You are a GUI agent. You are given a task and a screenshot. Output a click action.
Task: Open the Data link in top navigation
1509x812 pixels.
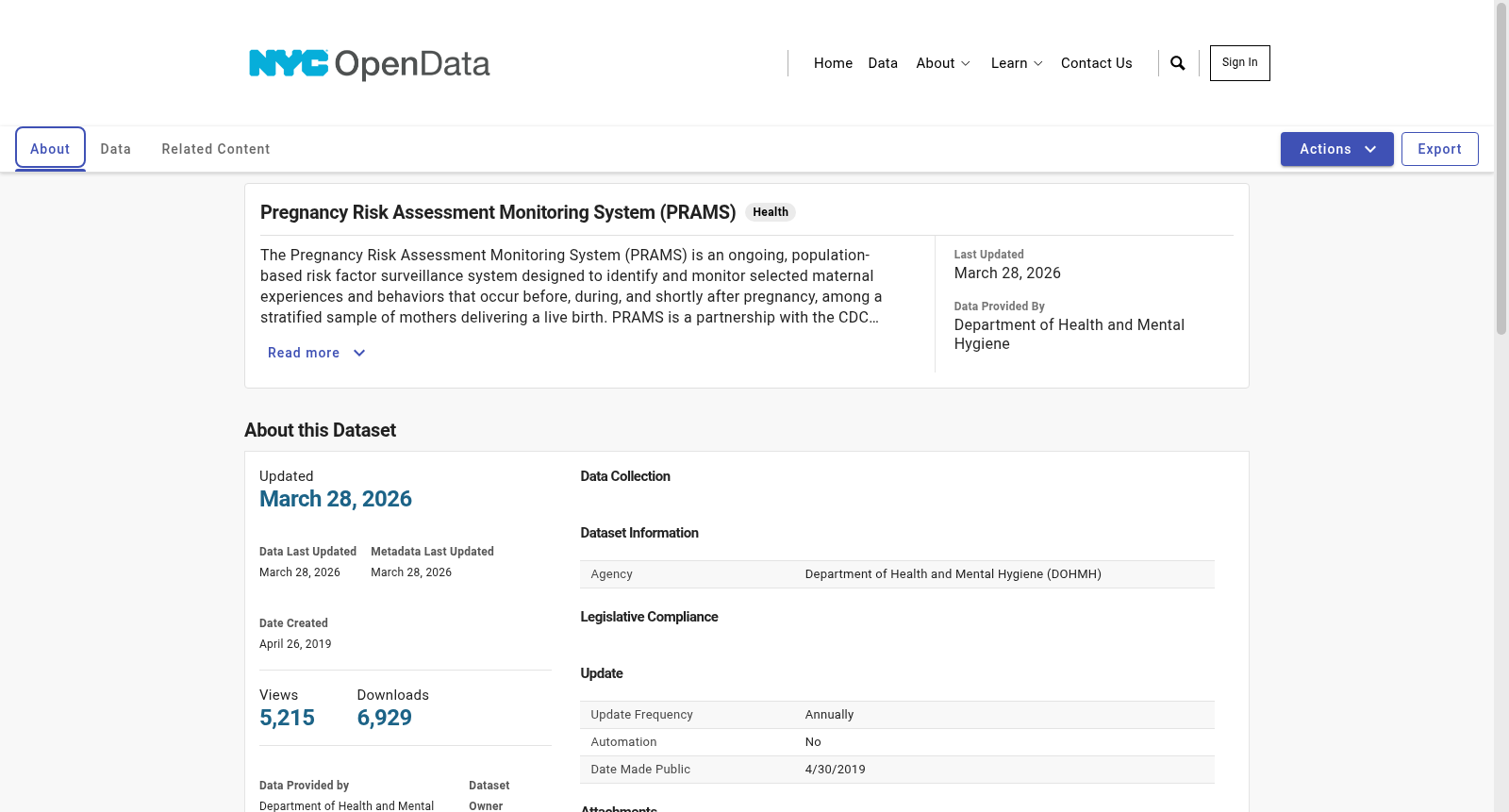point(883,63)
